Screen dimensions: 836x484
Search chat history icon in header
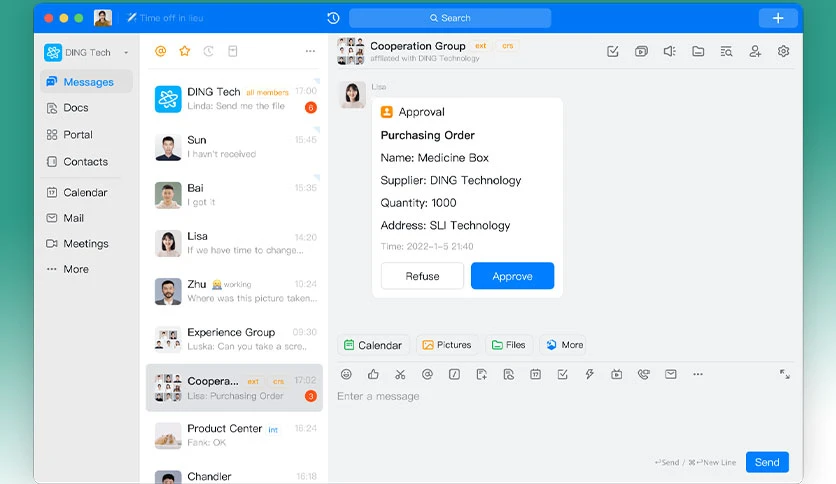[726, 51]
